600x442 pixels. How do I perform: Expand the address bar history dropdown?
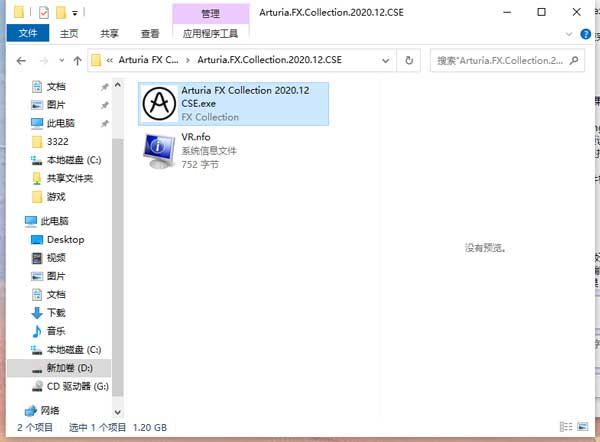[x=386, y=60]
